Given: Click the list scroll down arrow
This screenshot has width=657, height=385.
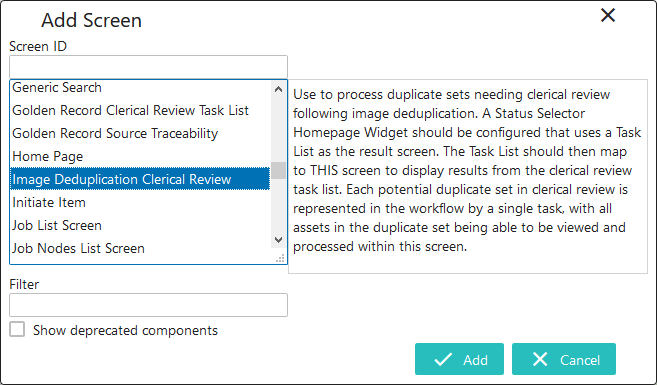Looking at the screenshot, I should coord(278,240).
